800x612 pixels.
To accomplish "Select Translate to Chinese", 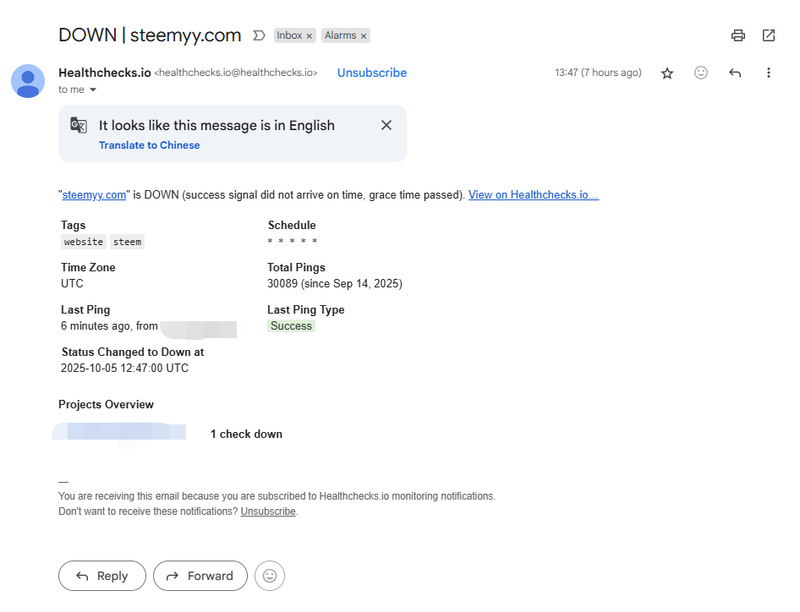I will (x=149, y=145).
